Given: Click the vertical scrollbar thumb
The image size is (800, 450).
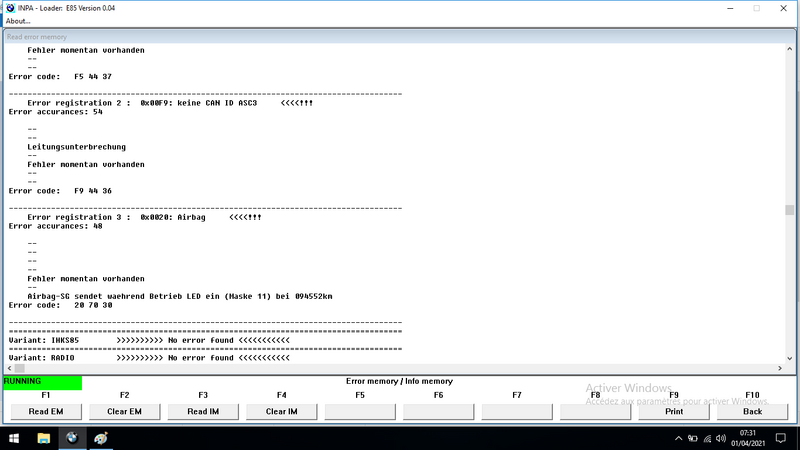Looking at the screenshot, I should (x=790, y=210).
